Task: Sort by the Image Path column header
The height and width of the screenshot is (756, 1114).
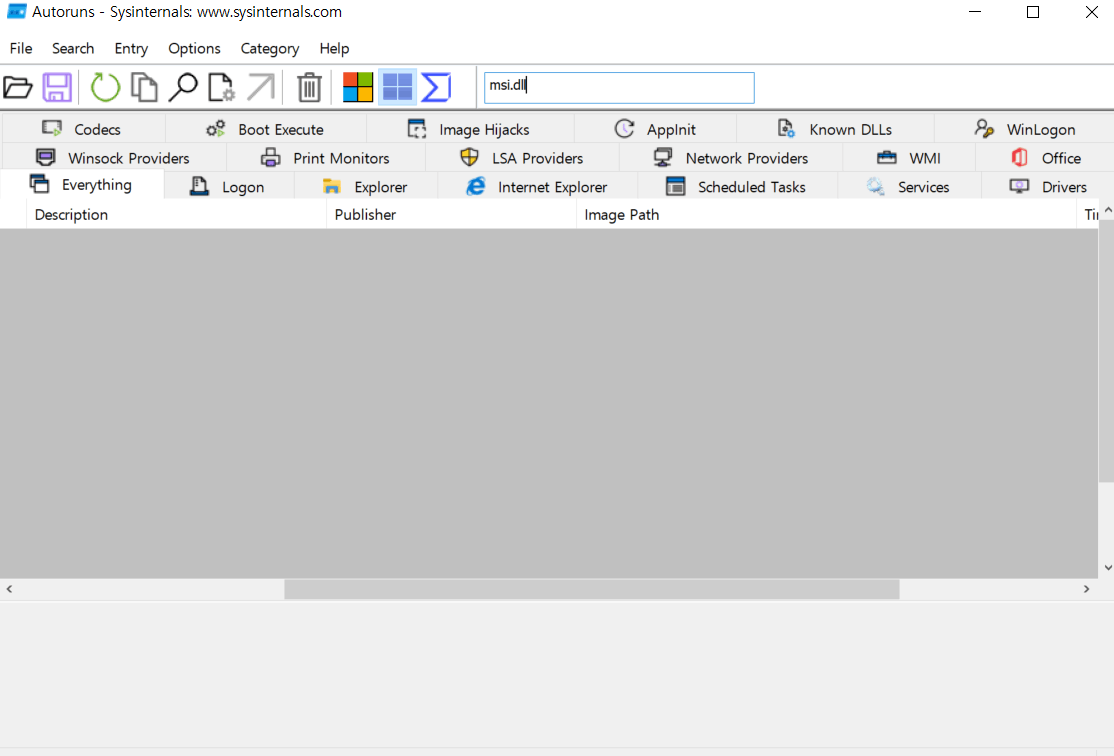Action: pyautogui.click(x=826, y=215)
